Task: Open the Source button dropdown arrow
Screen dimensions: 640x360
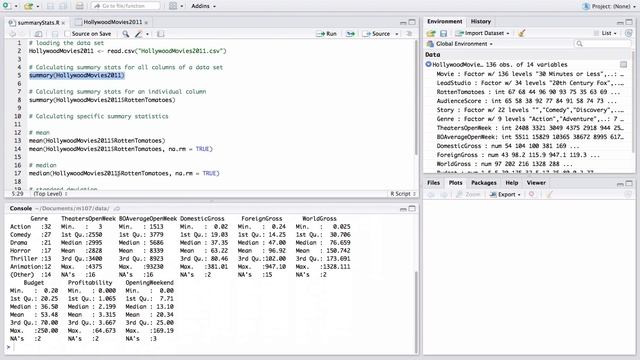Action: point(397,34)
